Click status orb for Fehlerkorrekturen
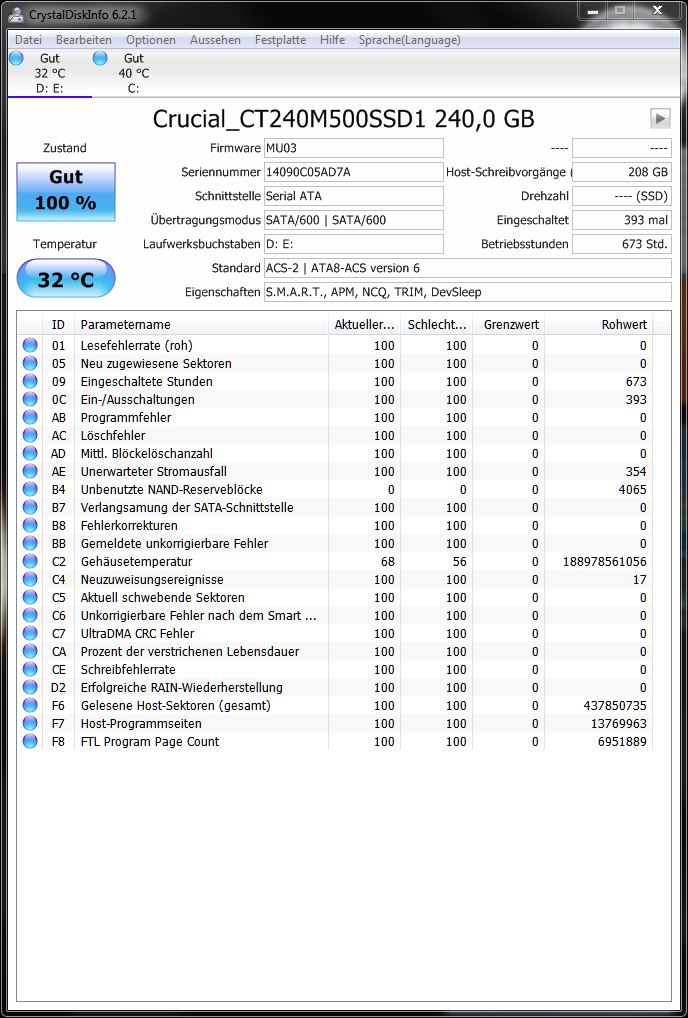The width and height of the screenshot is (688, 1018). pos(30,525)
